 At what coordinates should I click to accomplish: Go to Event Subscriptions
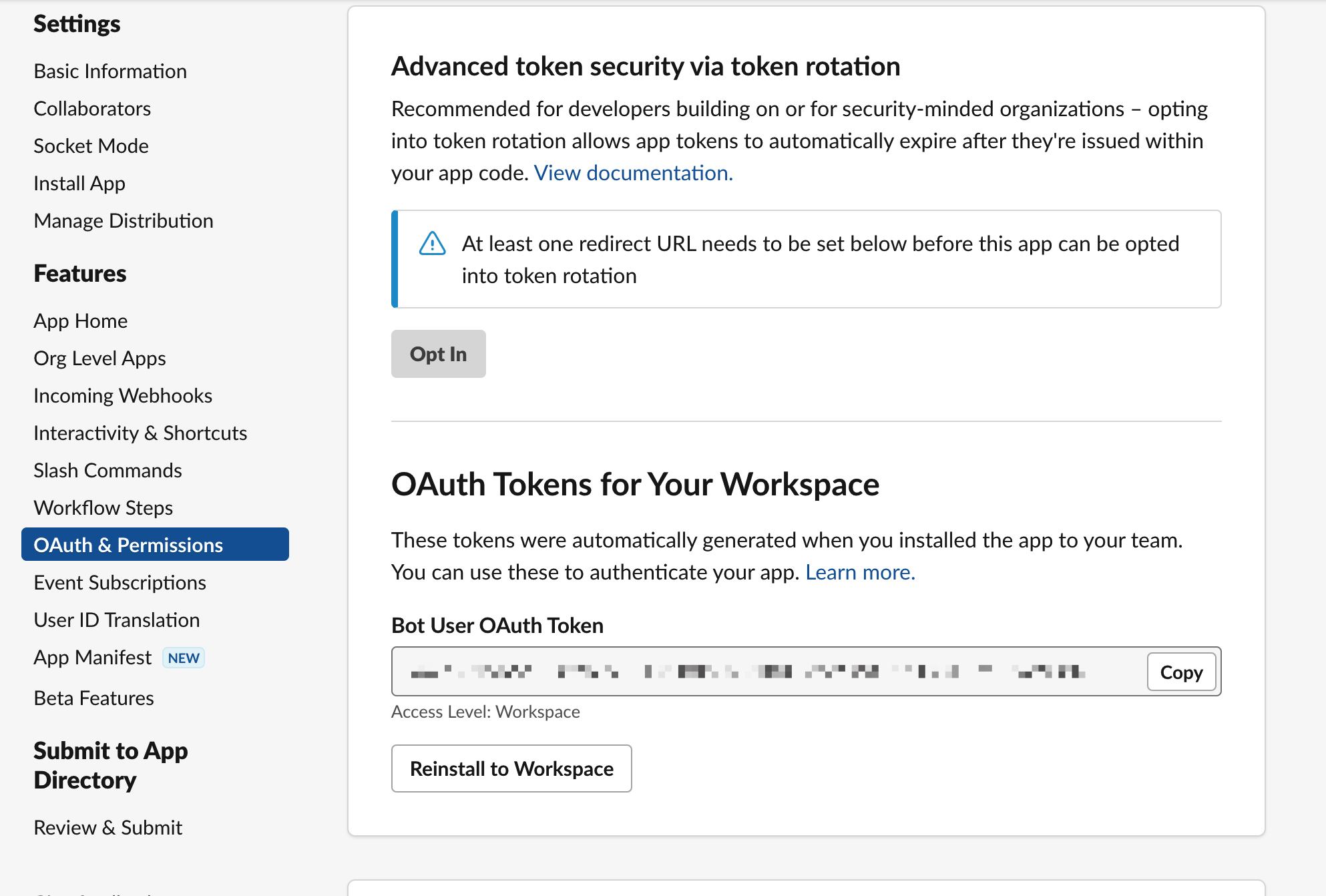coord(120,583)
